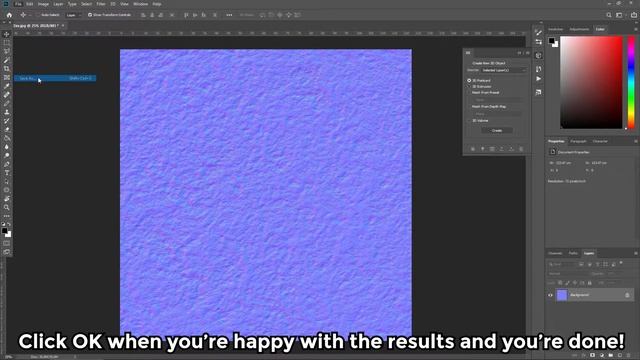Click the foreground color swatch in toolbar
The width and height of the screenshot is (640, 360).
(x=5, y=231)
